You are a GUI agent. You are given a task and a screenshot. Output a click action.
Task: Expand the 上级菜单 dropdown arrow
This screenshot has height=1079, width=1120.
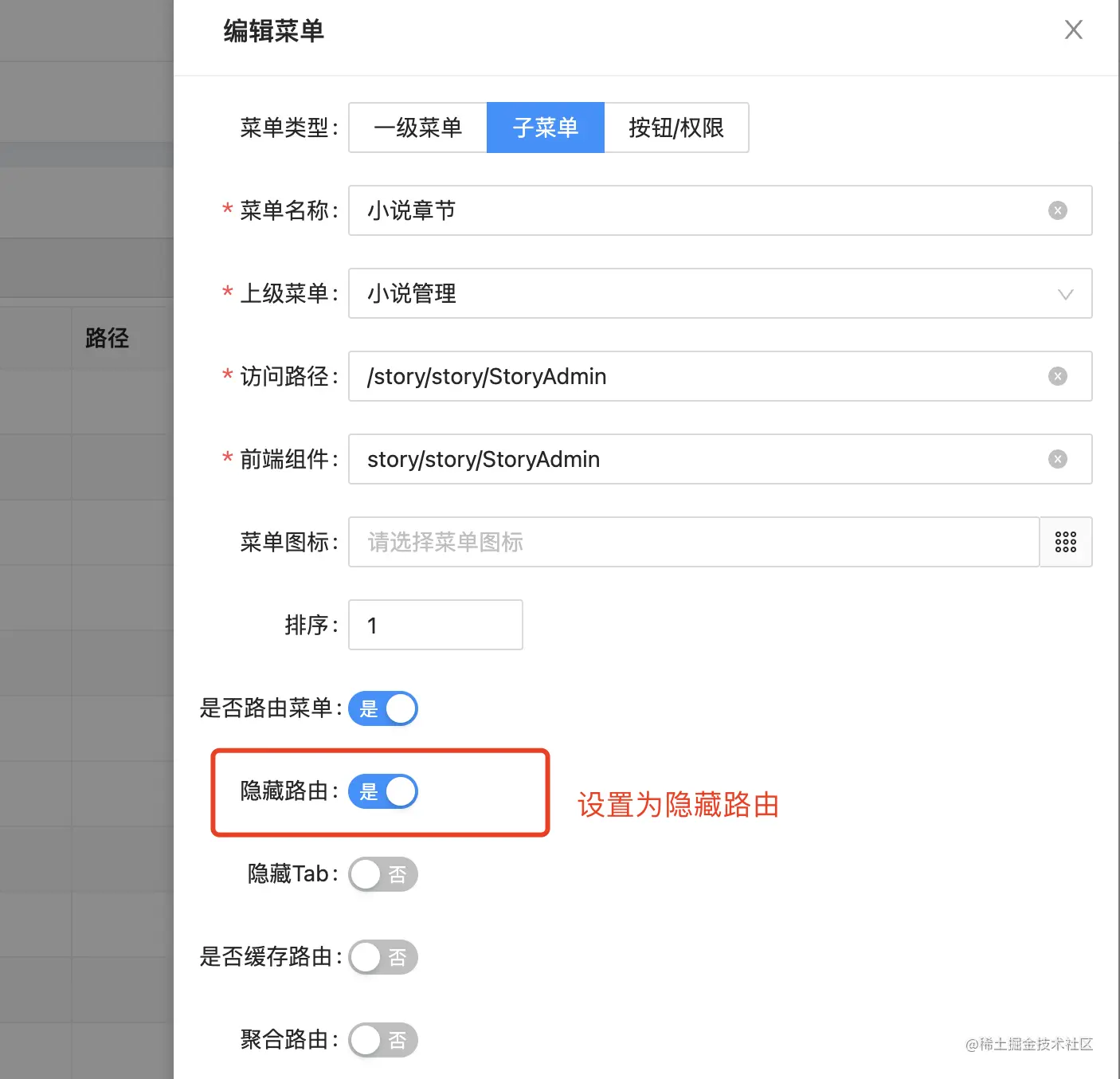[x=1065, y=294]
